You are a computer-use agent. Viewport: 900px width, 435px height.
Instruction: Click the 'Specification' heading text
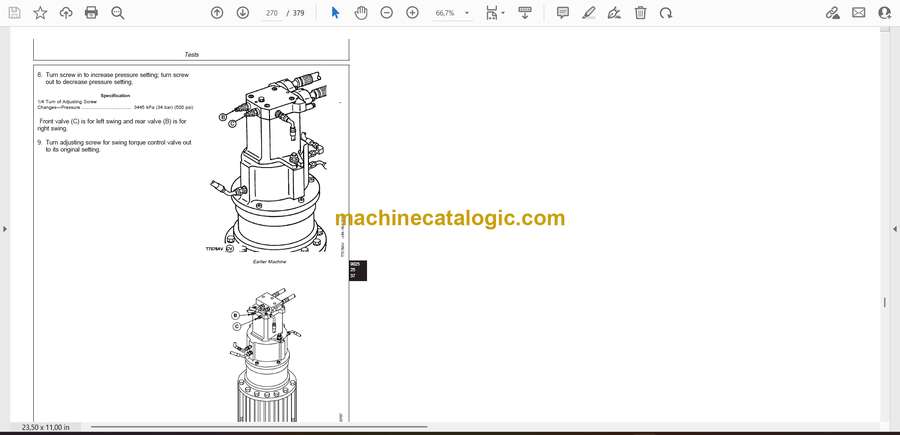click(x=115, y=95)
